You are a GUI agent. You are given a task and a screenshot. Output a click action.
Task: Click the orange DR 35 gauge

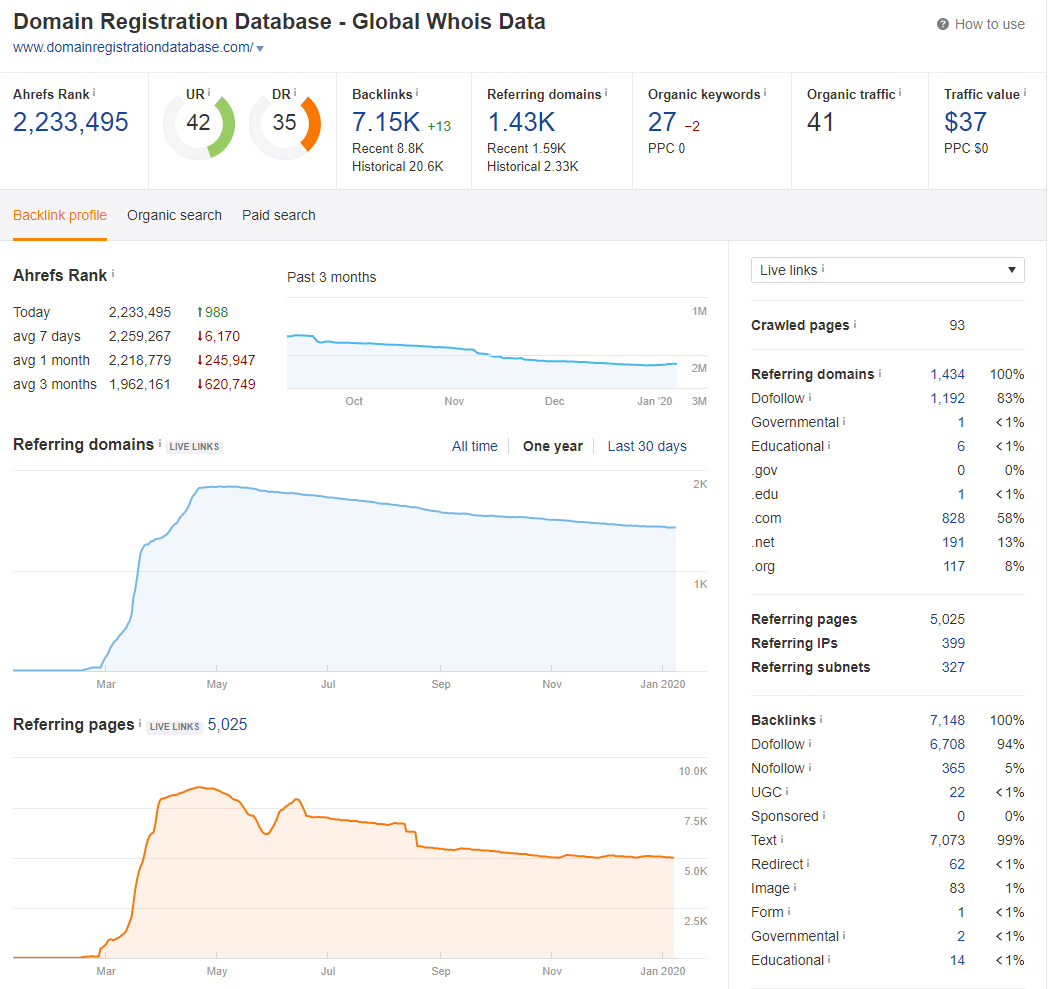point(285,125)
